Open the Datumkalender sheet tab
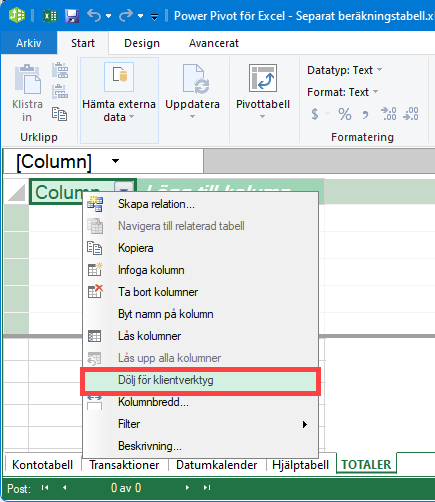Viewport: 435px width, 502px height. tap(217, 465)
